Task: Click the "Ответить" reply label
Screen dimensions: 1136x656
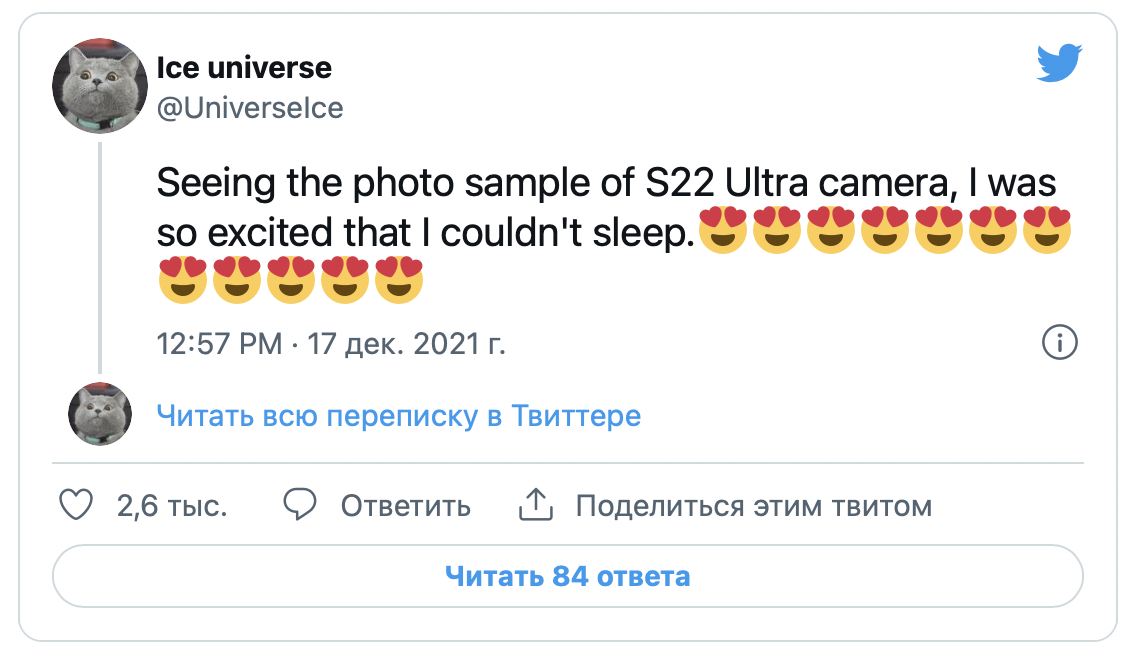Action: [405, 506]
